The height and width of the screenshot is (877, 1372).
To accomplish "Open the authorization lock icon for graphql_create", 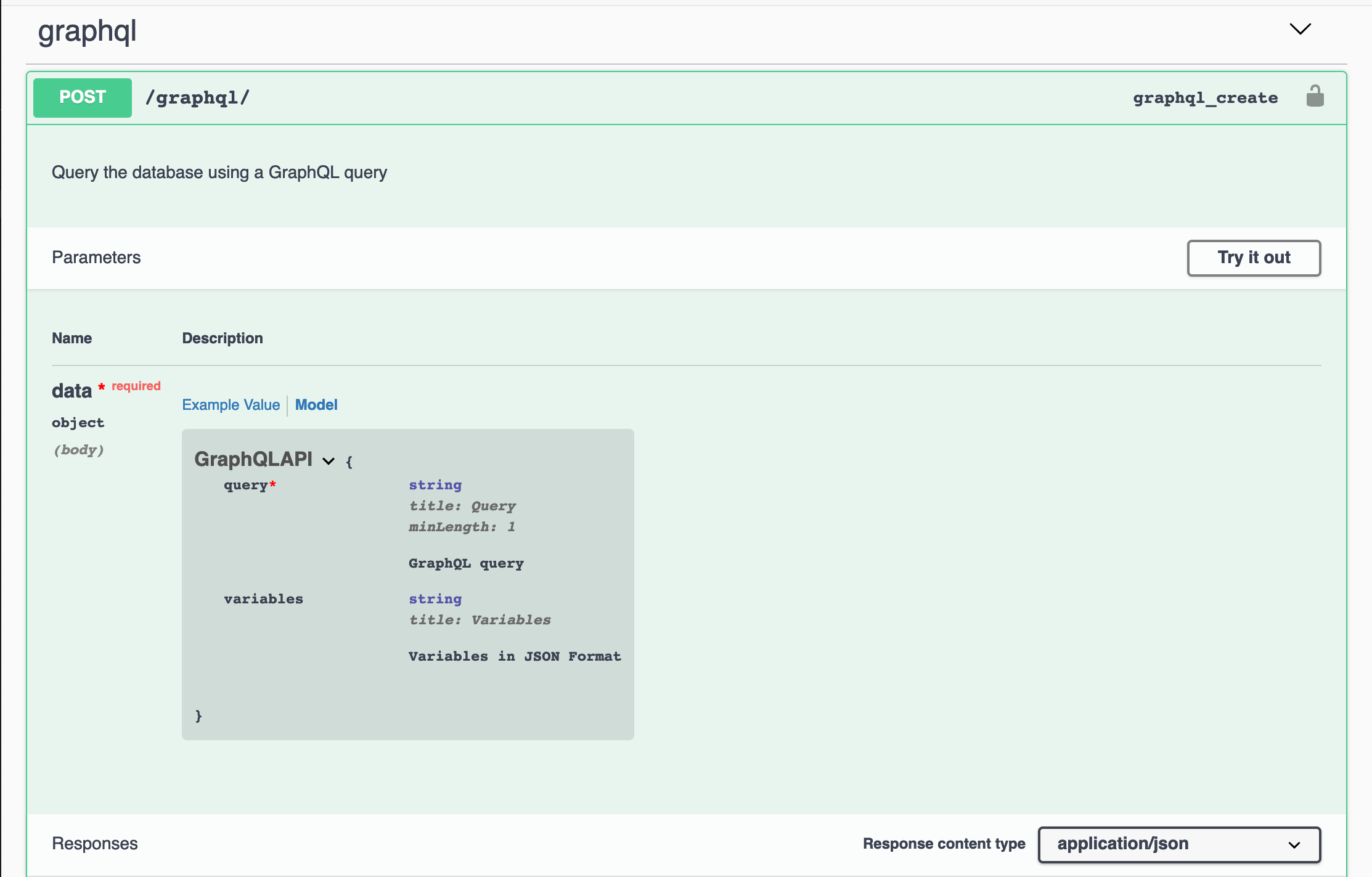I will (x=1315, y=96).
